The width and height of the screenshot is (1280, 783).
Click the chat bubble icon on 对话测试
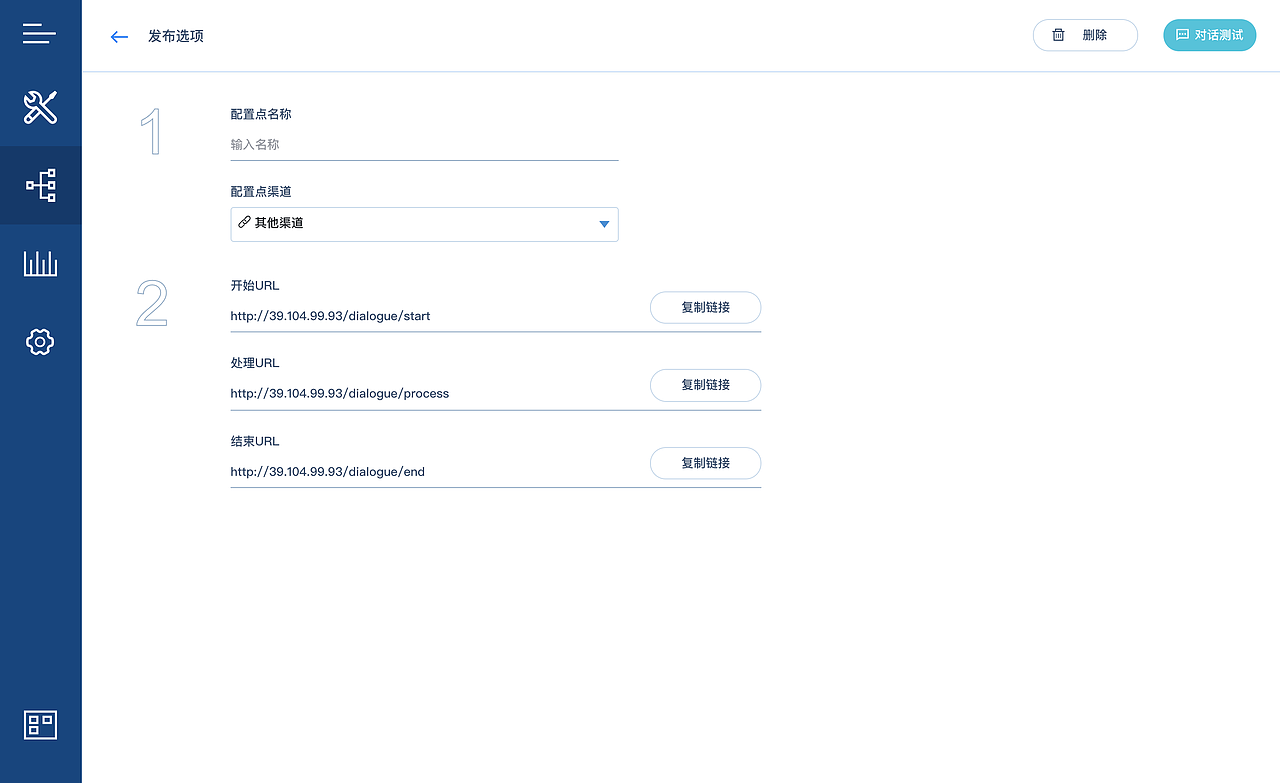1182,35
